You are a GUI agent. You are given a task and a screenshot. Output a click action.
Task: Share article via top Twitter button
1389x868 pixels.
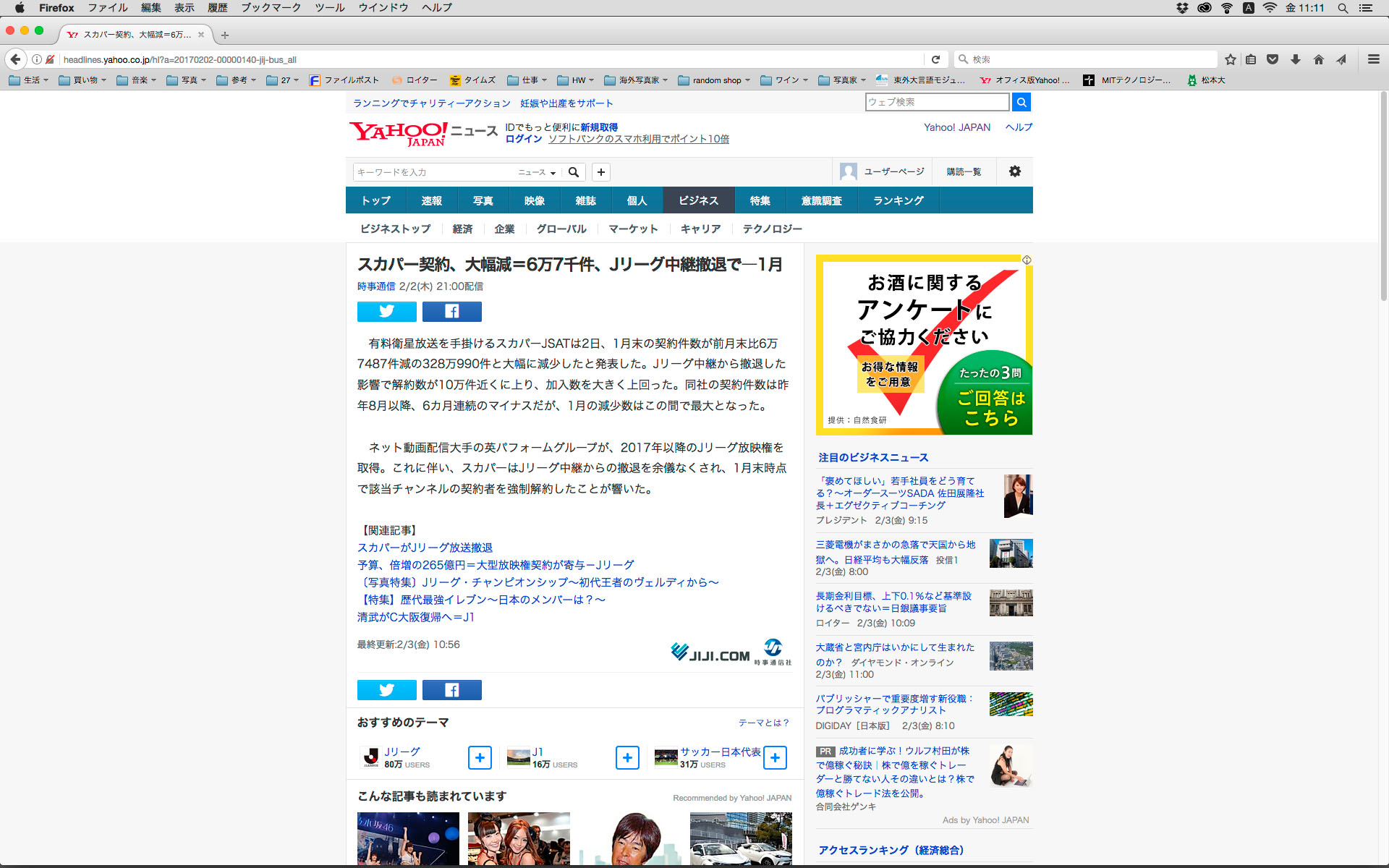pos(386,312)
